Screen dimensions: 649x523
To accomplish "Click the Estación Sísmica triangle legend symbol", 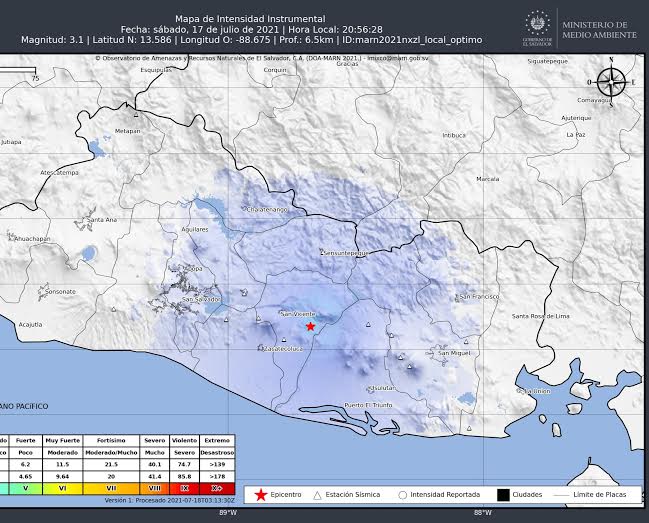I will [x=318, y=495].
